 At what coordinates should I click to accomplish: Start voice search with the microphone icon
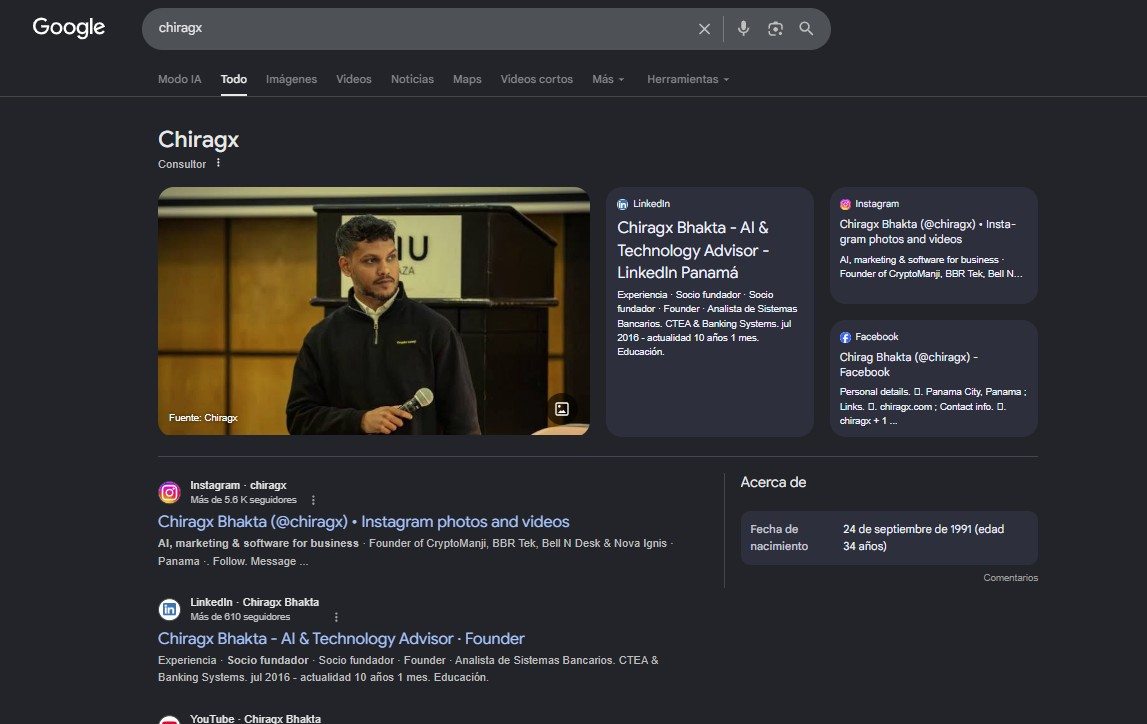pos(743,29)
